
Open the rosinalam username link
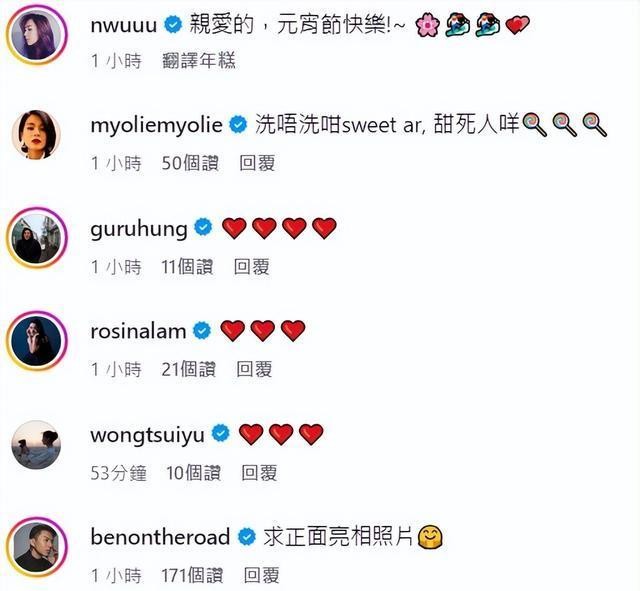(x=138, y=331)
